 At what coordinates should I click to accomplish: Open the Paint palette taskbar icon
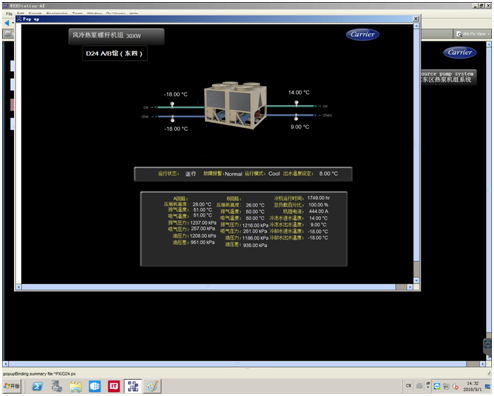click(x=152, y=386)
